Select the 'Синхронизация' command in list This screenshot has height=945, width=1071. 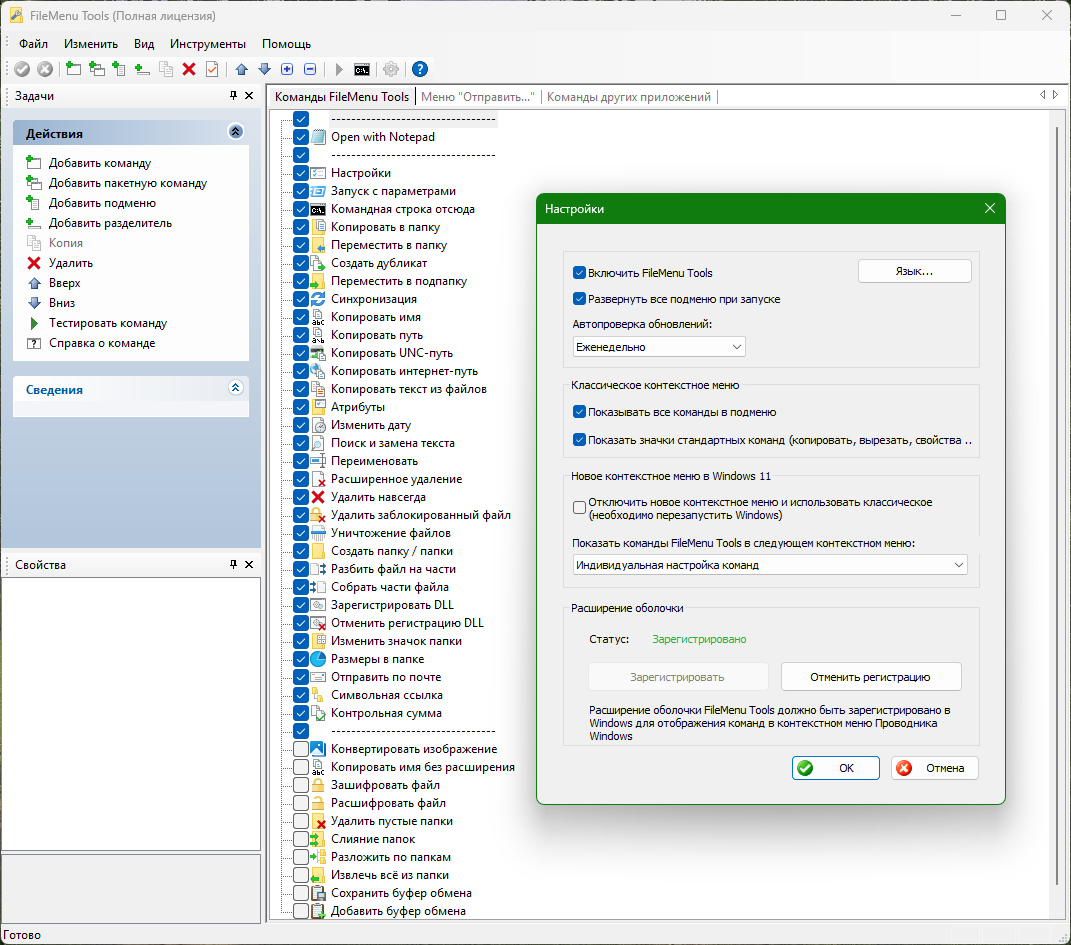tap(374, 299)
